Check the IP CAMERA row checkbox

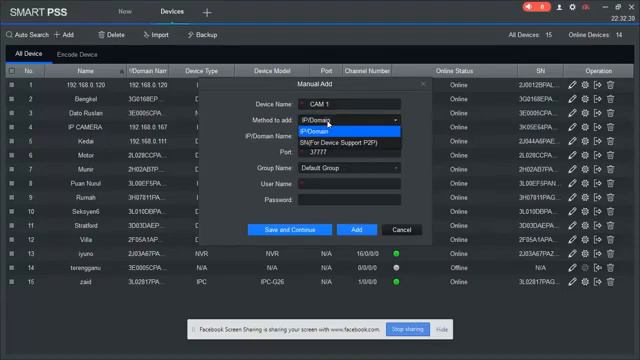12,127
